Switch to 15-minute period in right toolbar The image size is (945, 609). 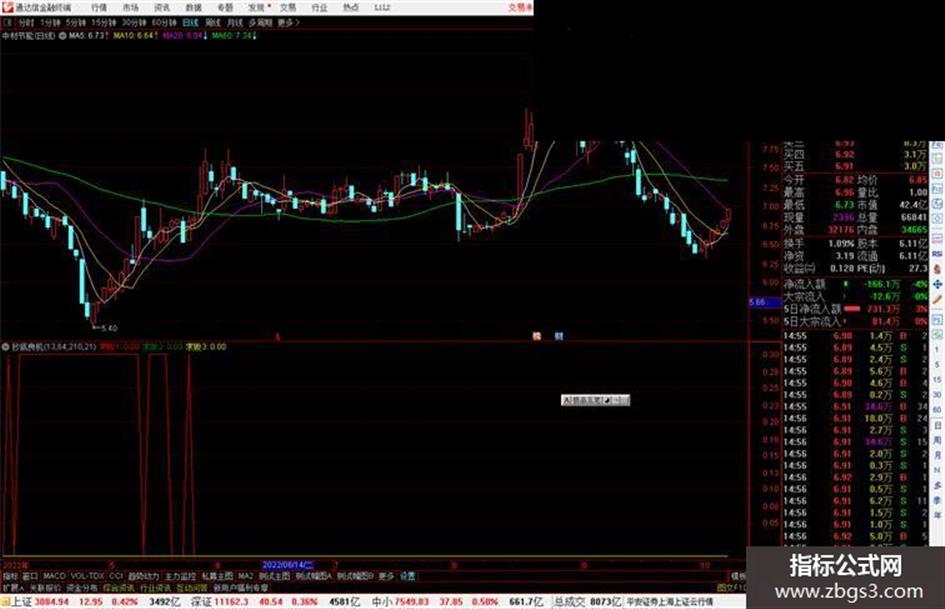[937, 379]
